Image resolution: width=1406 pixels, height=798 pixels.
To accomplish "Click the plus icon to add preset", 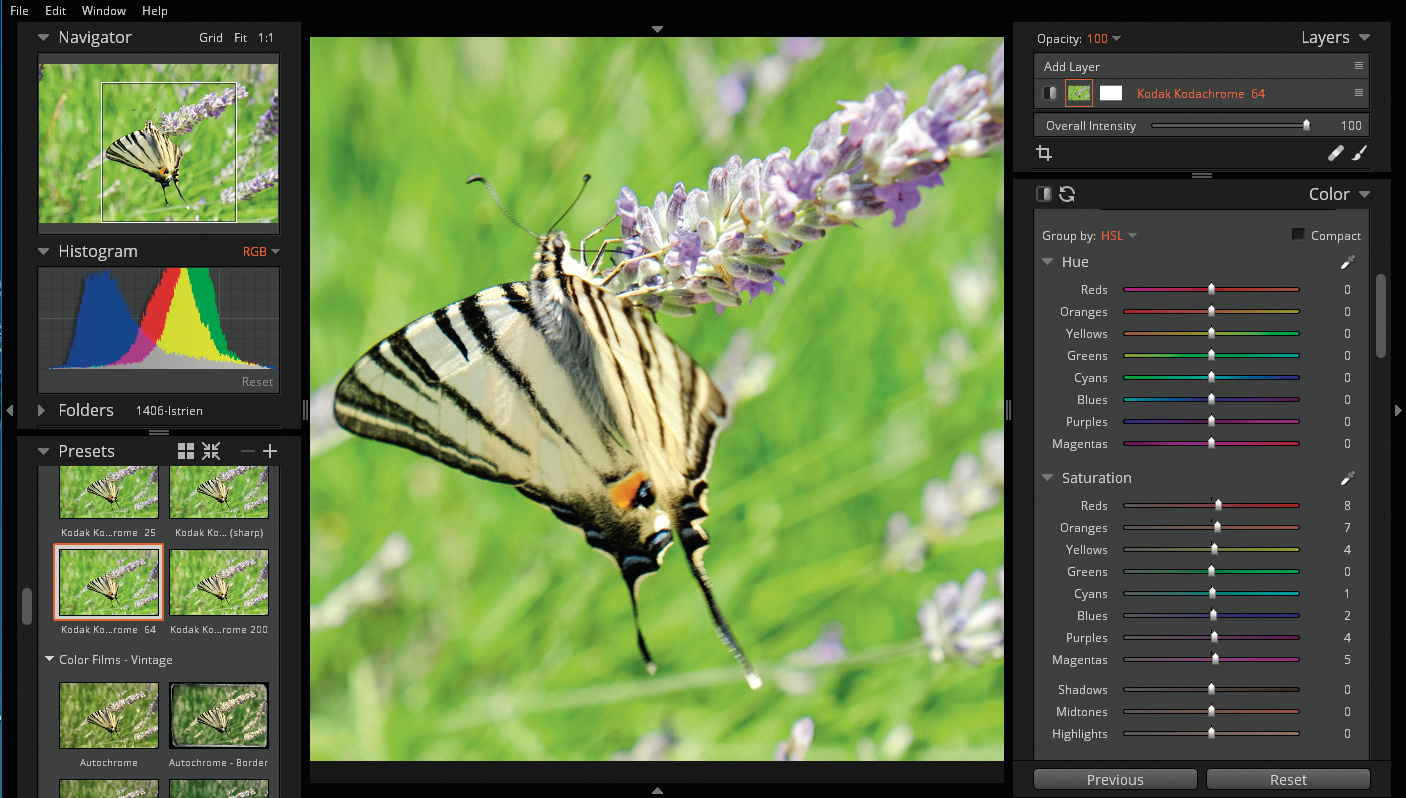I will click(x=269, y=451).
